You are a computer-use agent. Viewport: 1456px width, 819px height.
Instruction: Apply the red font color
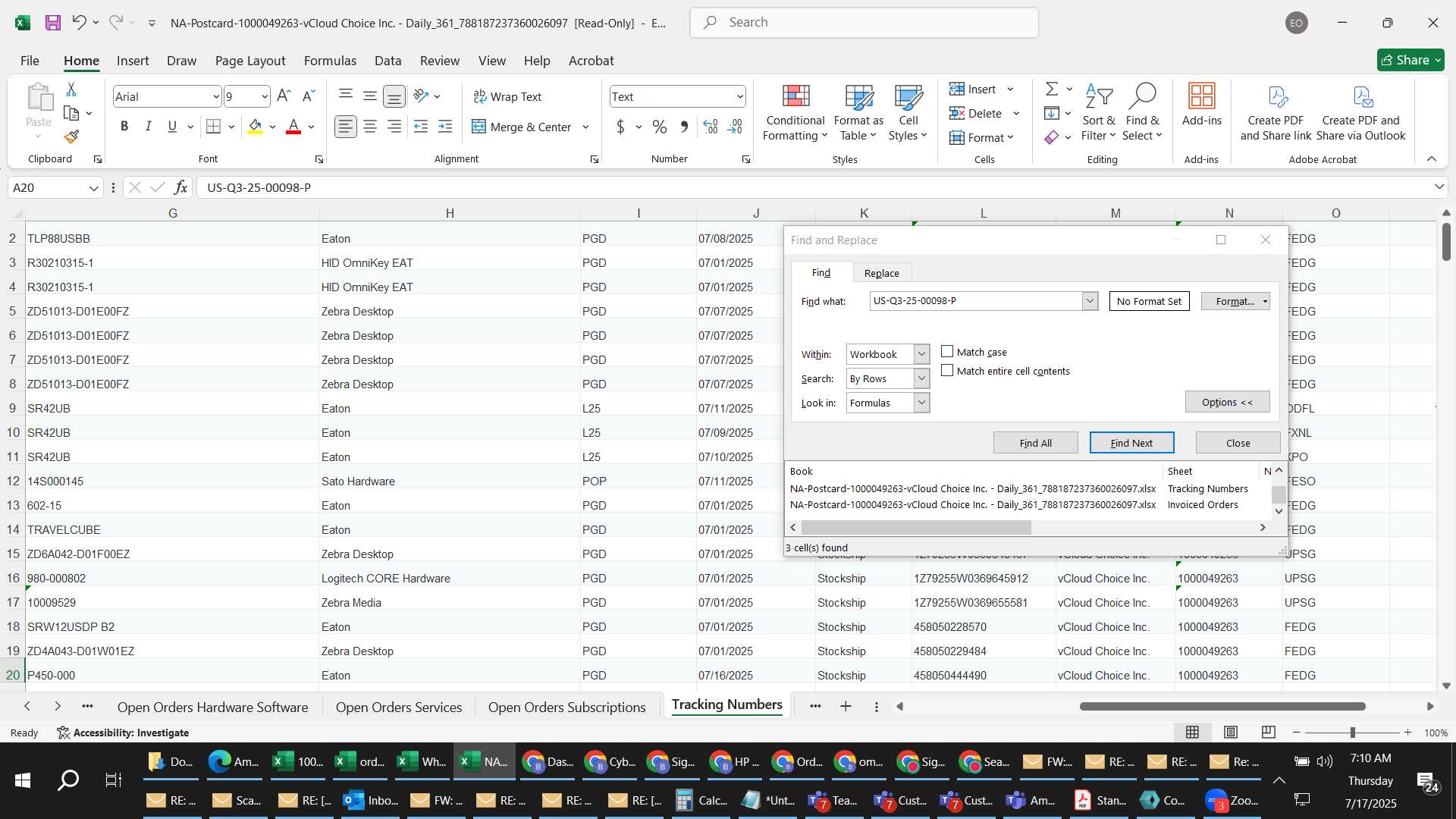click(293, 127)
